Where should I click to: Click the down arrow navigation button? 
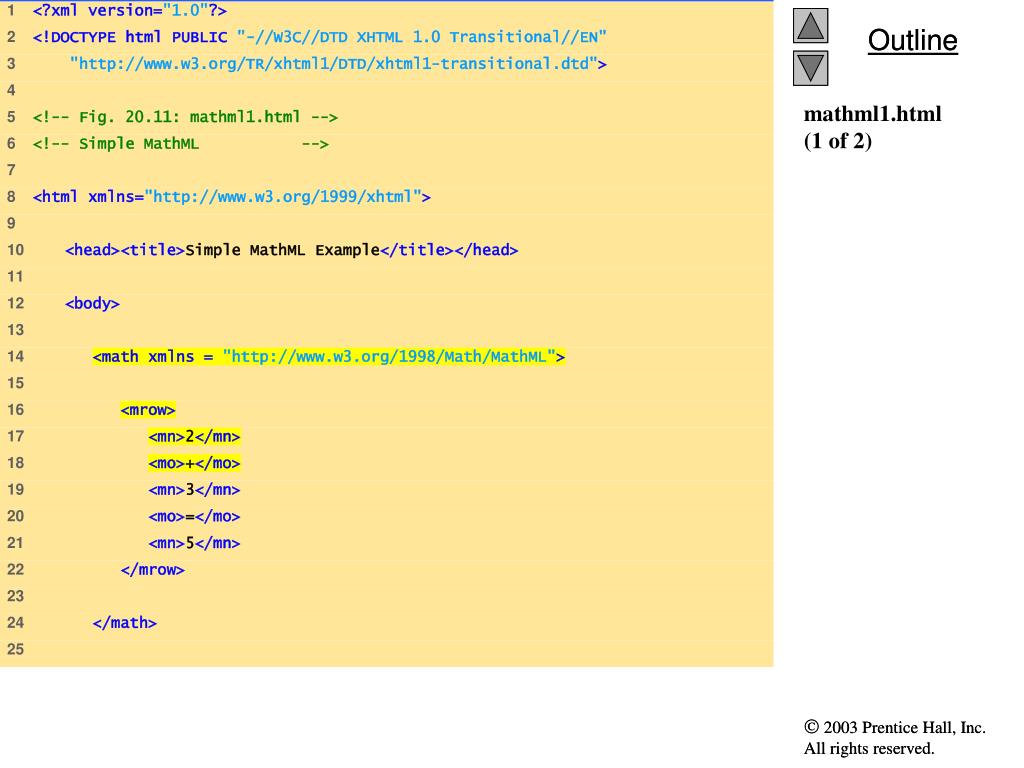(x=810, y=69)
